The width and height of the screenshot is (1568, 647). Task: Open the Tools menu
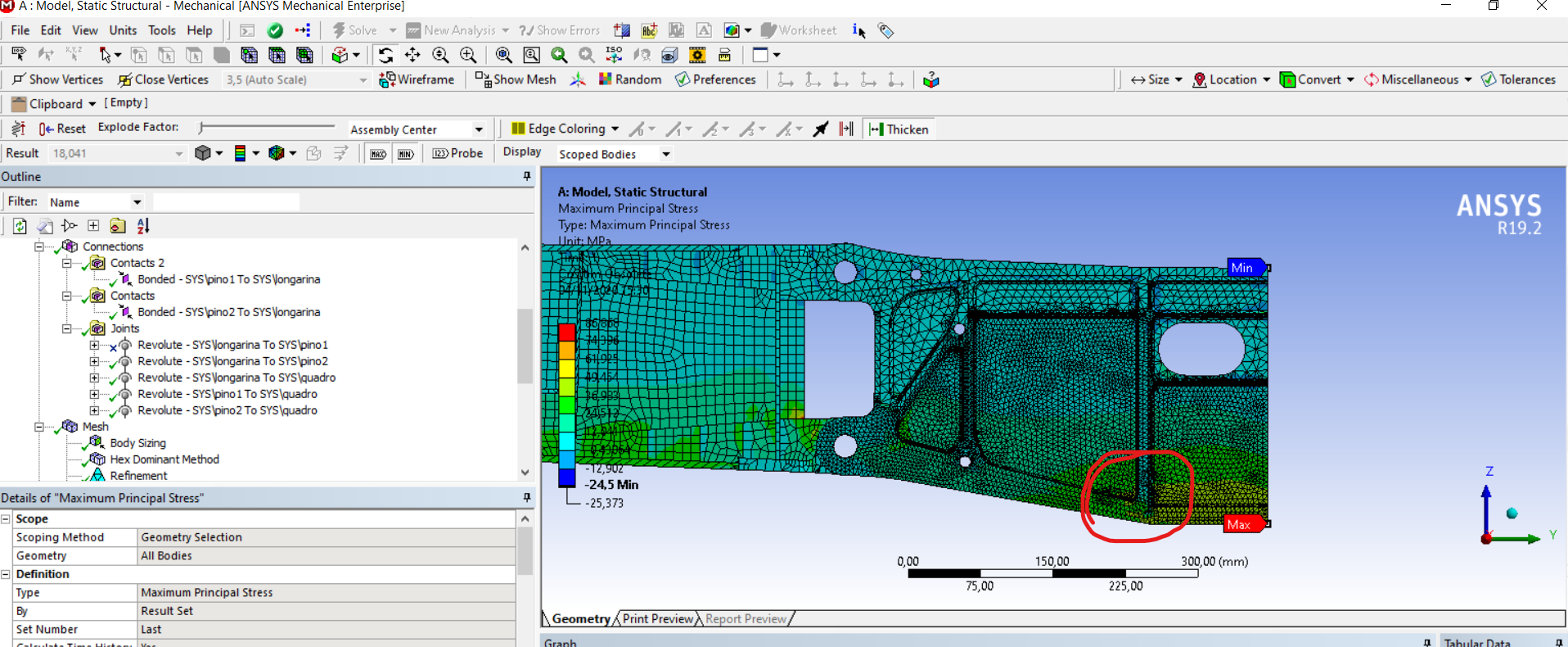(x=162, y=30)
